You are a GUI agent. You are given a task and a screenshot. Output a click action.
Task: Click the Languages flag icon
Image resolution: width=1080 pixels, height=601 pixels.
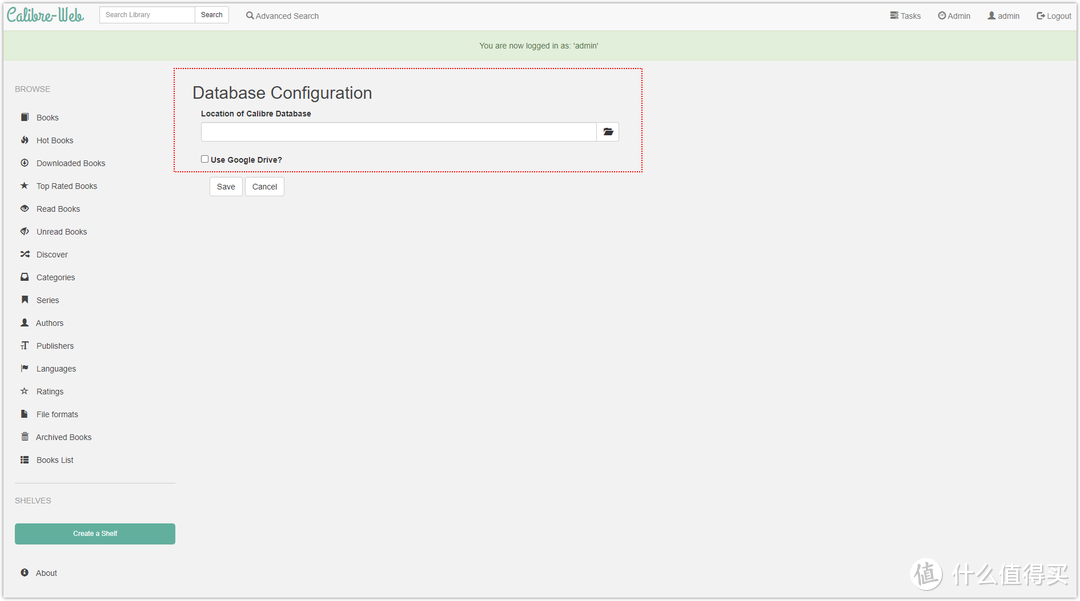tap(25, 368)
